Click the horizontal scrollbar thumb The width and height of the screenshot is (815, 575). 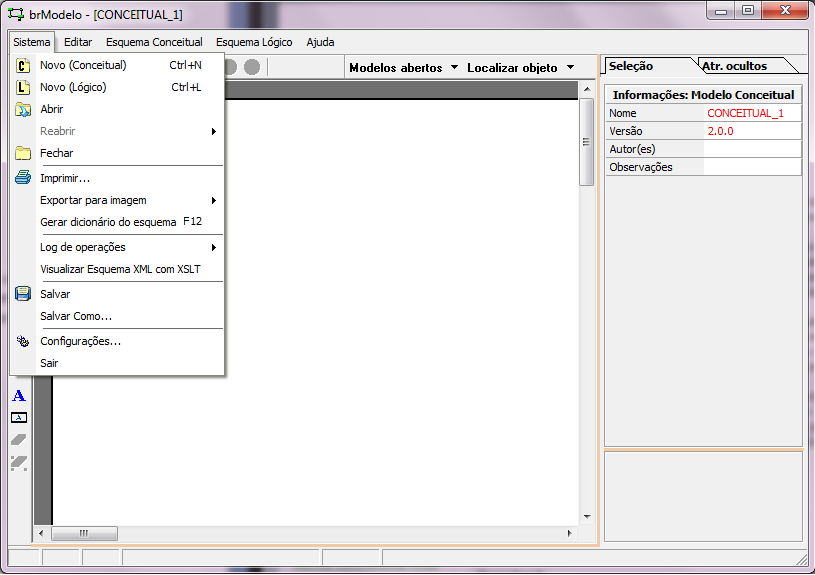[84, 534]
